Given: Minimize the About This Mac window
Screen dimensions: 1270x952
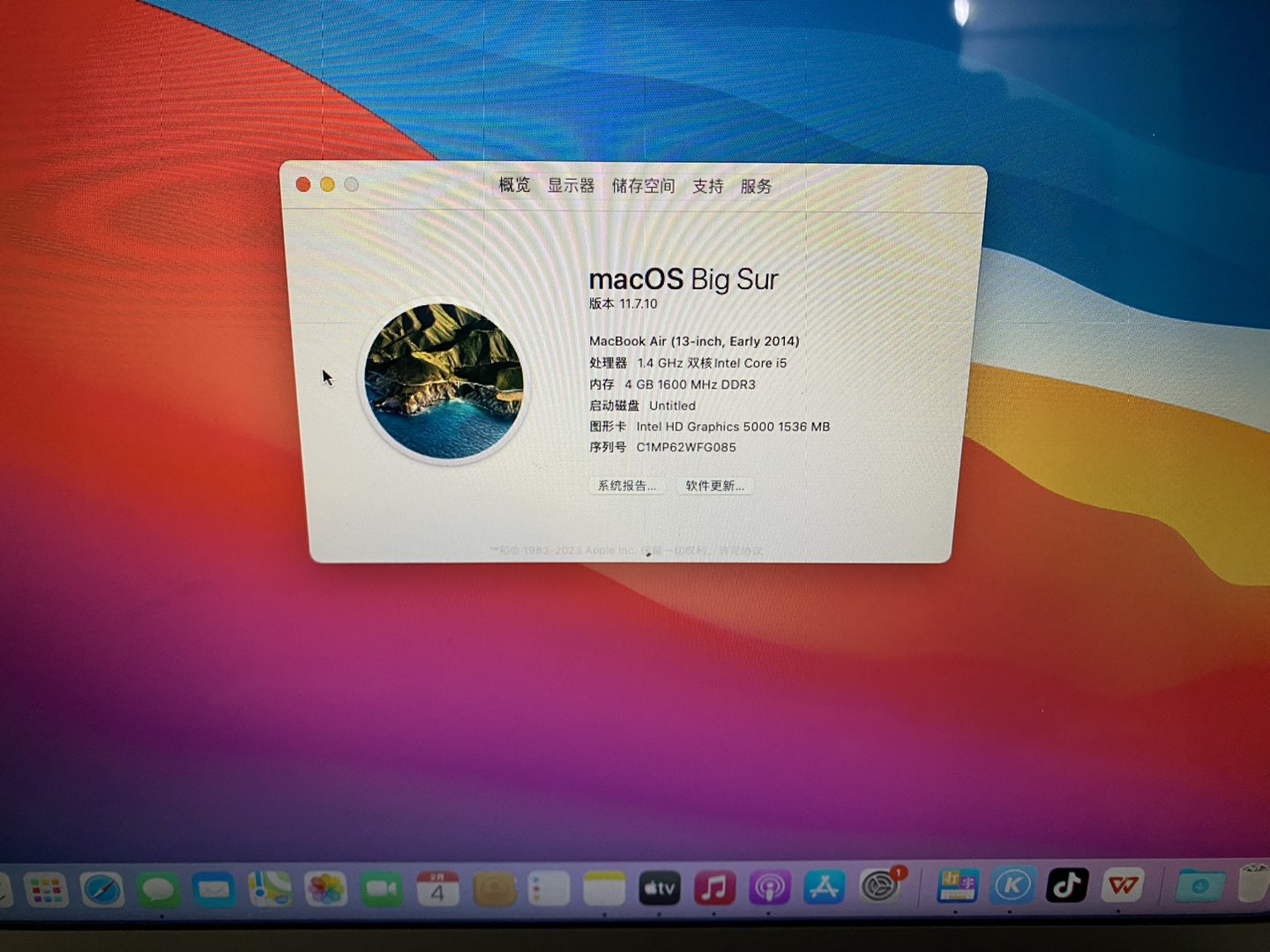Looking at the screenshot, I should 327,184.
